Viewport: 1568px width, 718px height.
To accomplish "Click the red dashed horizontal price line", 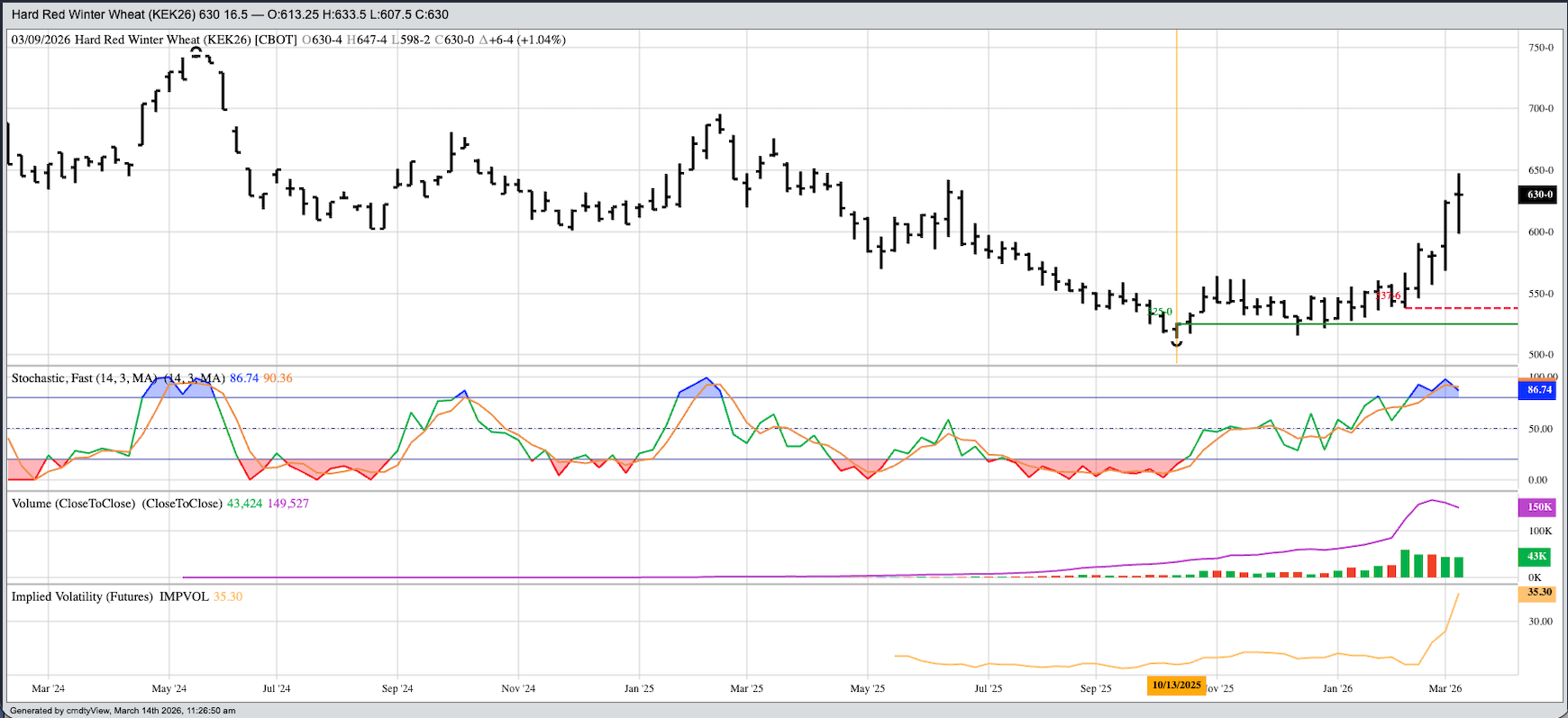I will pyautogui.click(x=1460, y=308).
